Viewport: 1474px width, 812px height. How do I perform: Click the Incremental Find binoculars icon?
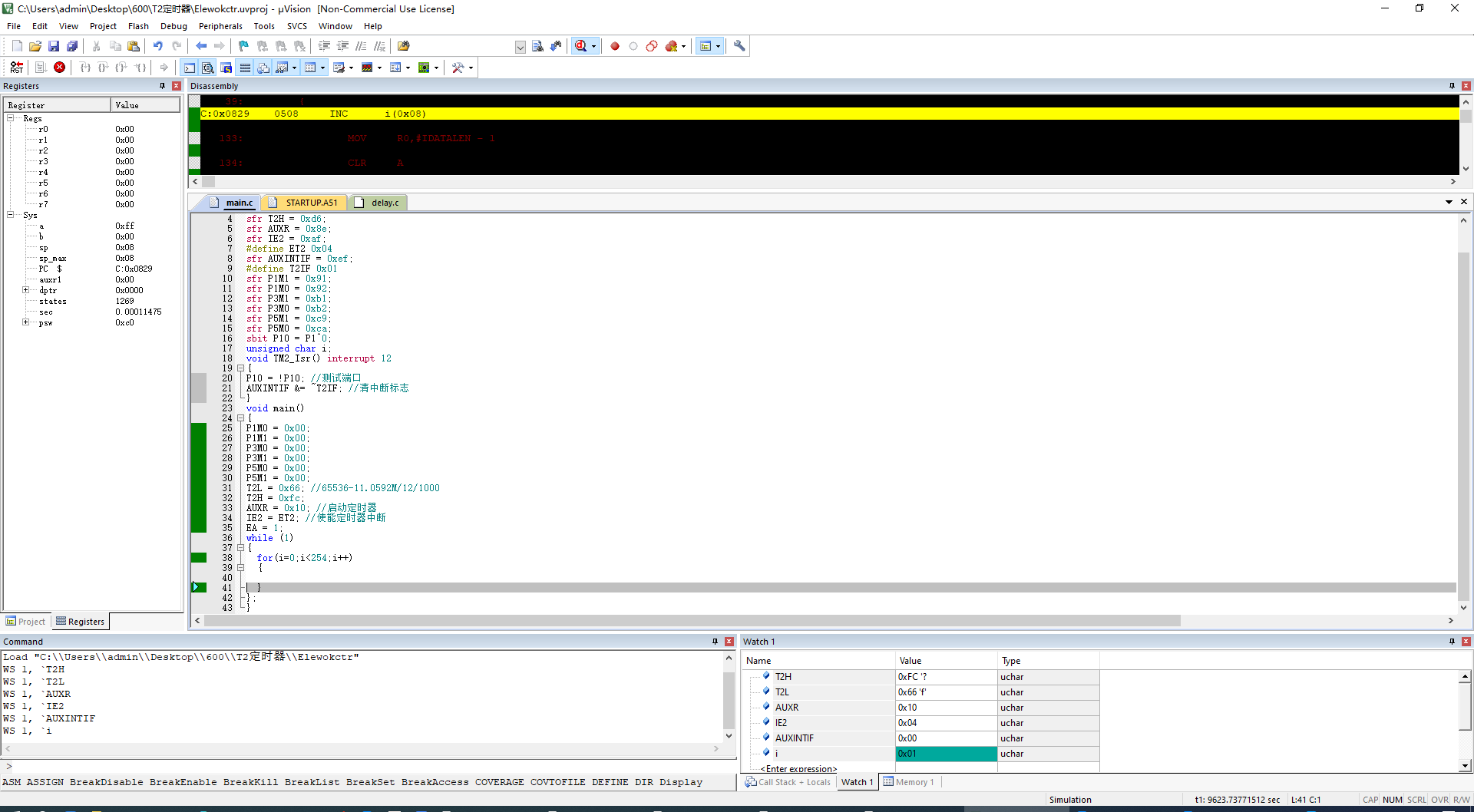click(556, 46)
